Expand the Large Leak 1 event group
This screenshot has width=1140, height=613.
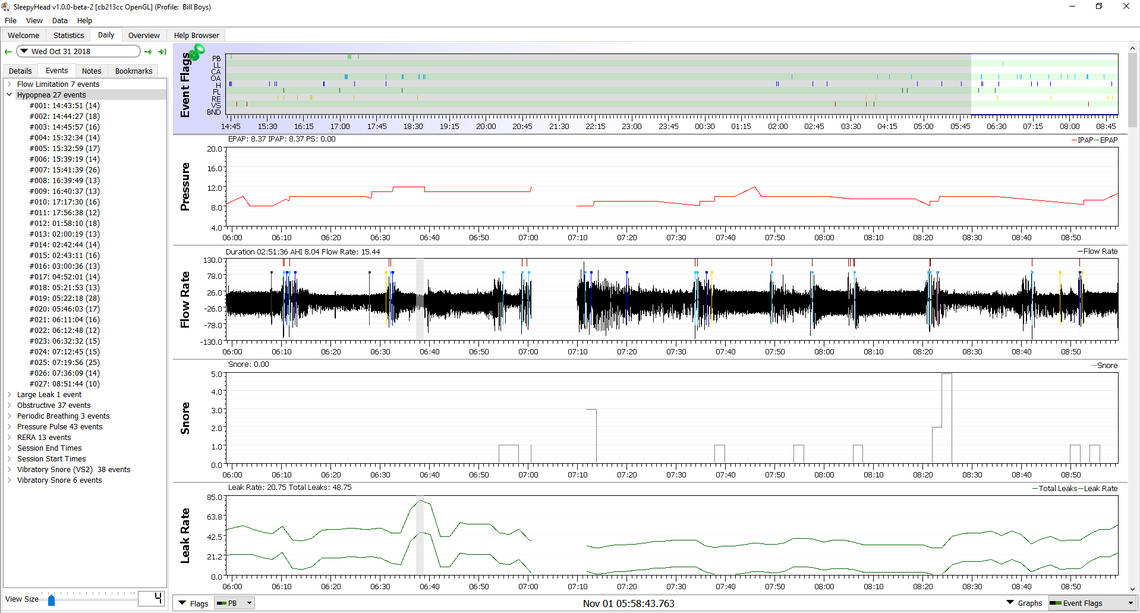[x=9, y=395]
